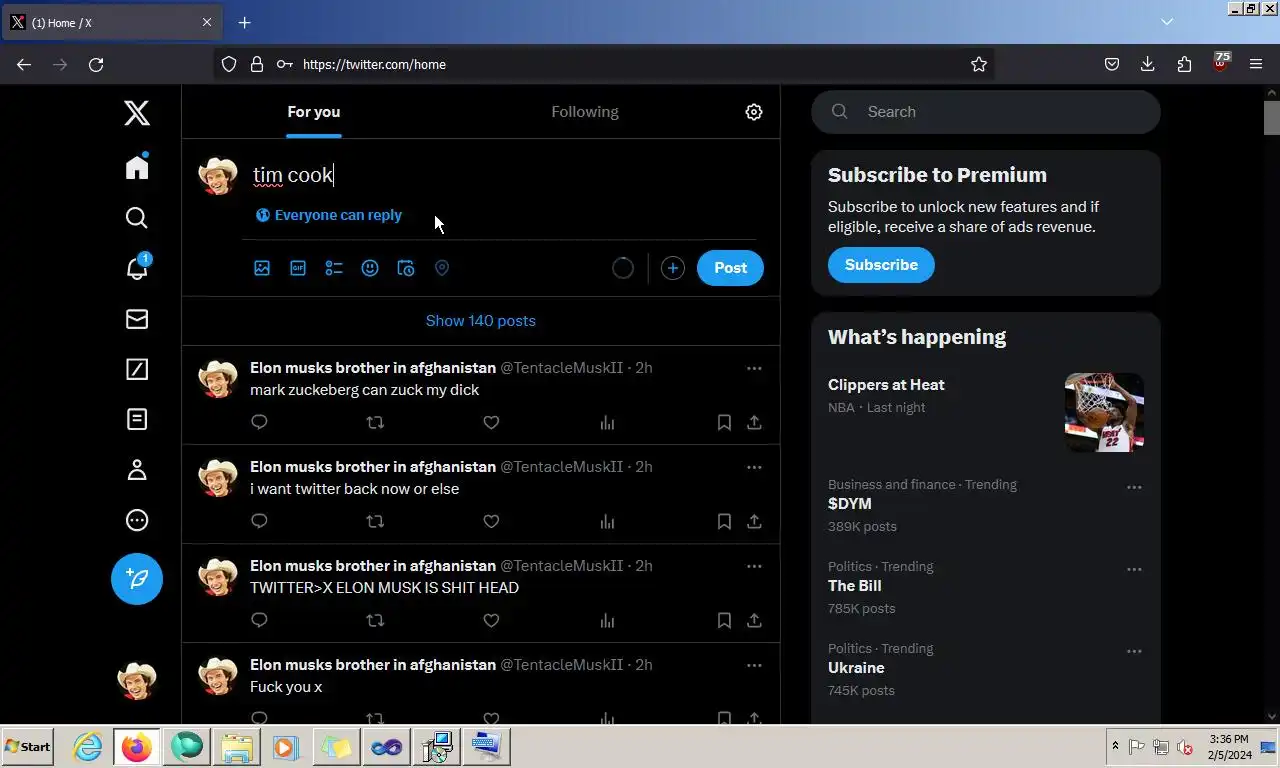Change 'Everyone can reply' audience setting
Screen dimensions: 1280x768
329,215
